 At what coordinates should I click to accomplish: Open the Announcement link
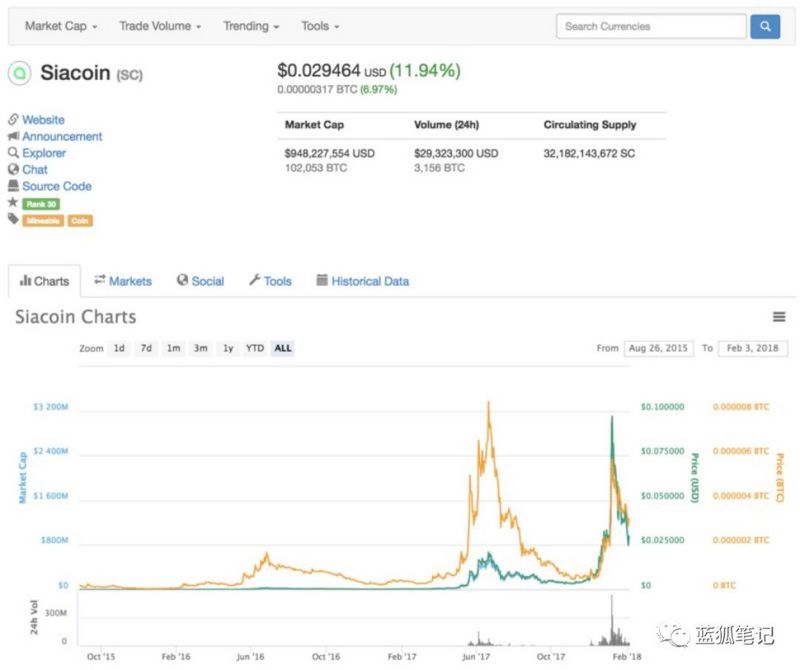(62, 137)
